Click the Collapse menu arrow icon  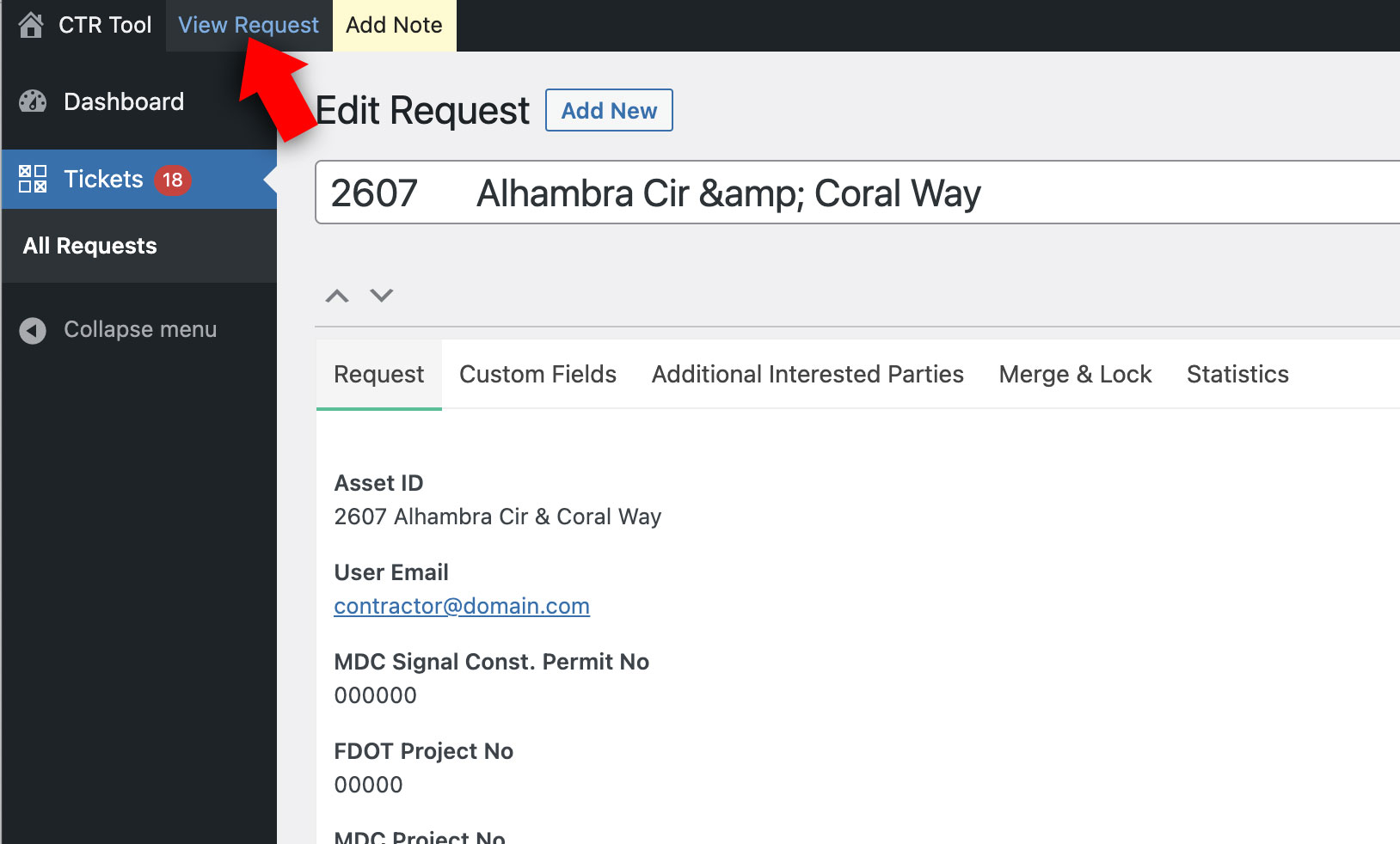(x=32, y=329)
